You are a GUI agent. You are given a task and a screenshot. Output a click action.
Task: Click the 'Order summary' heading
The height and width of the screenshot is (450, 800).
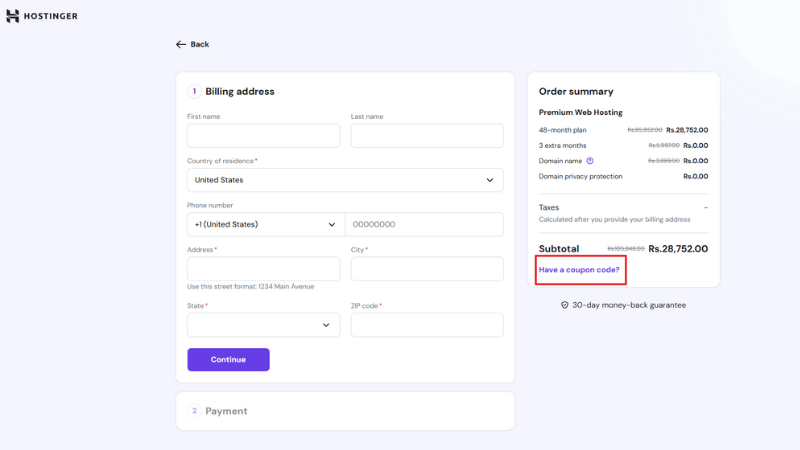point(576,91)
